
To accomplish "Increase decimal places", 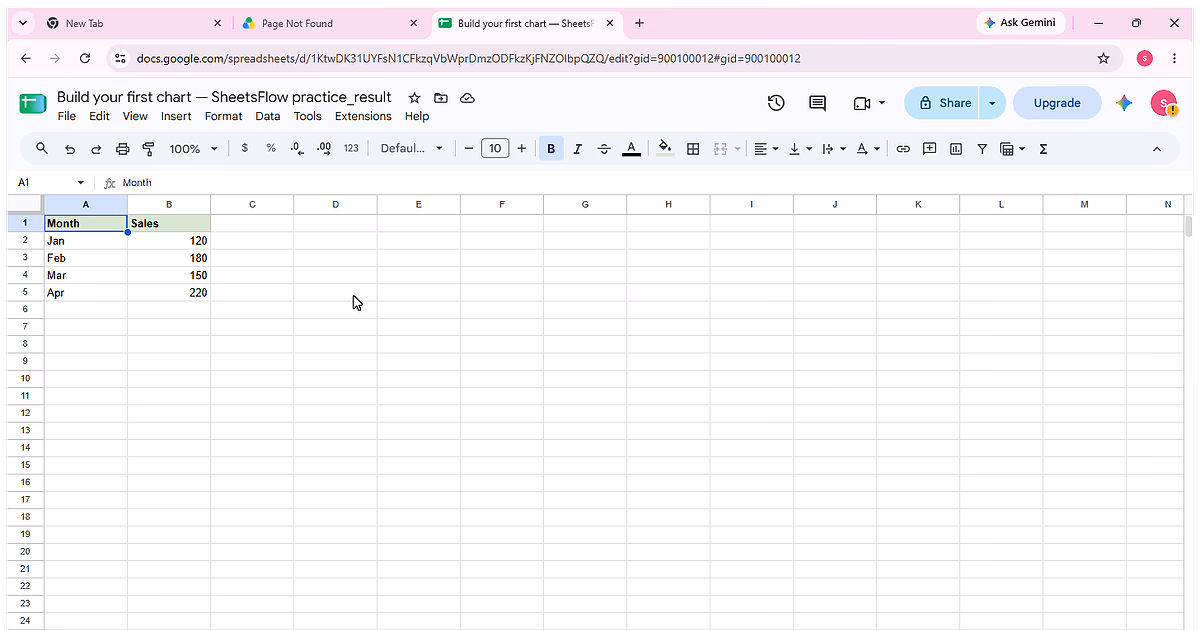I will [x=324, y=148].
